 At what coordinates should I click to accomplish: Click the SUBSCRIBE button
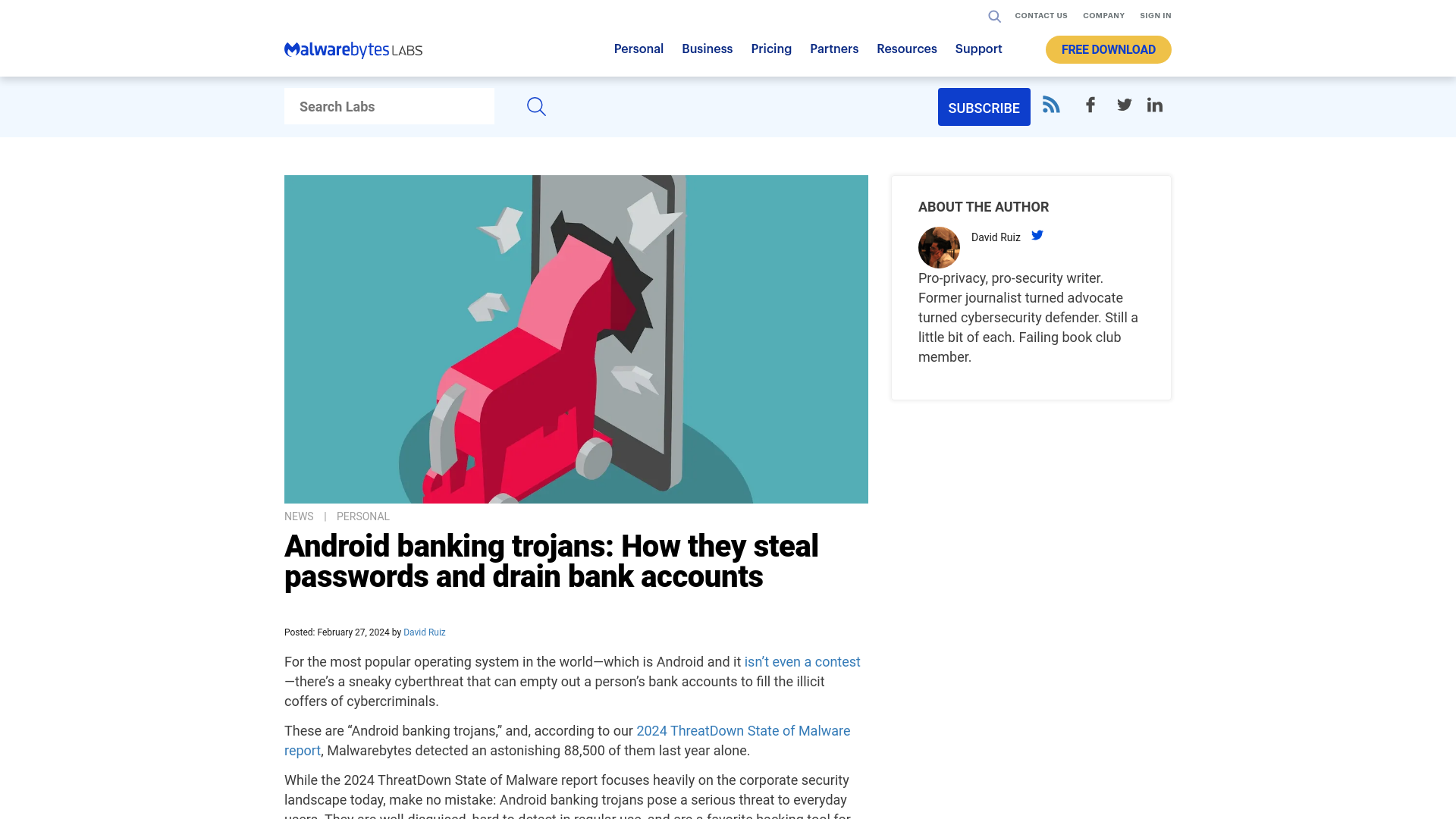coord(984,107)
